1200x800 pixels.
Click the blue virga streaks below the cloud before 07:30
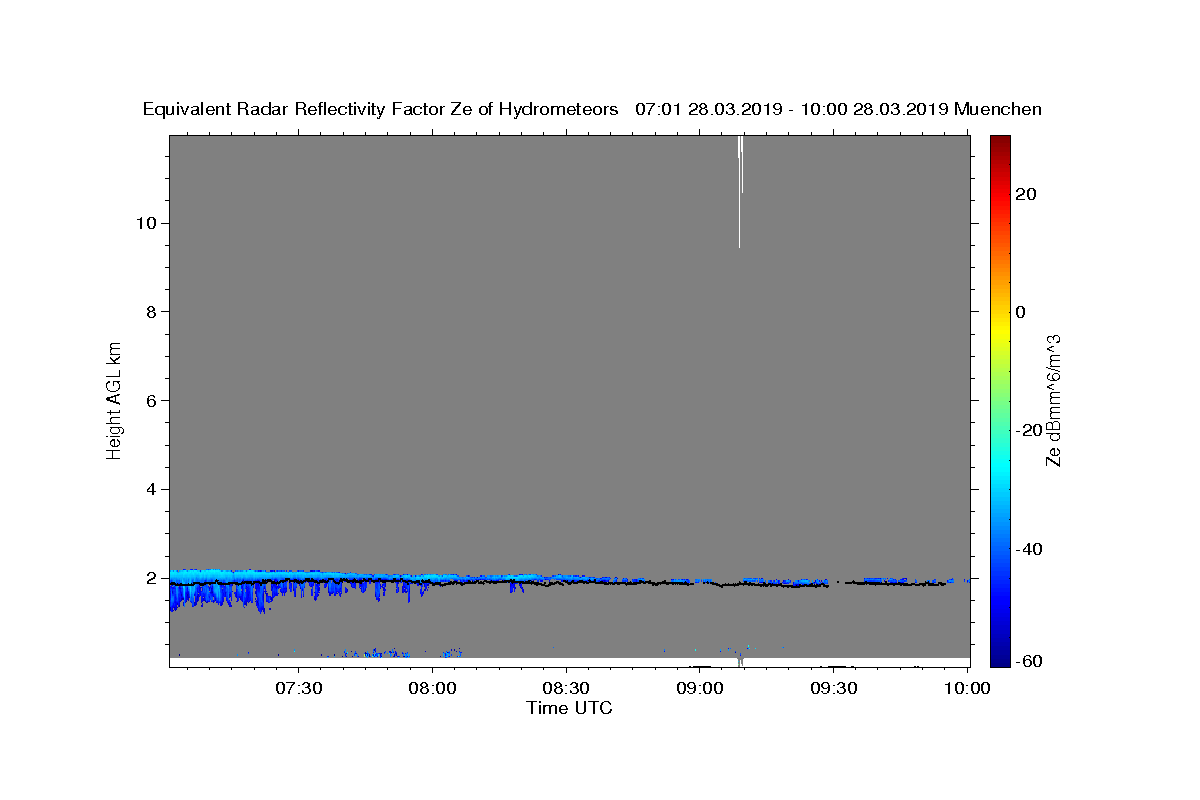point(220,595)
